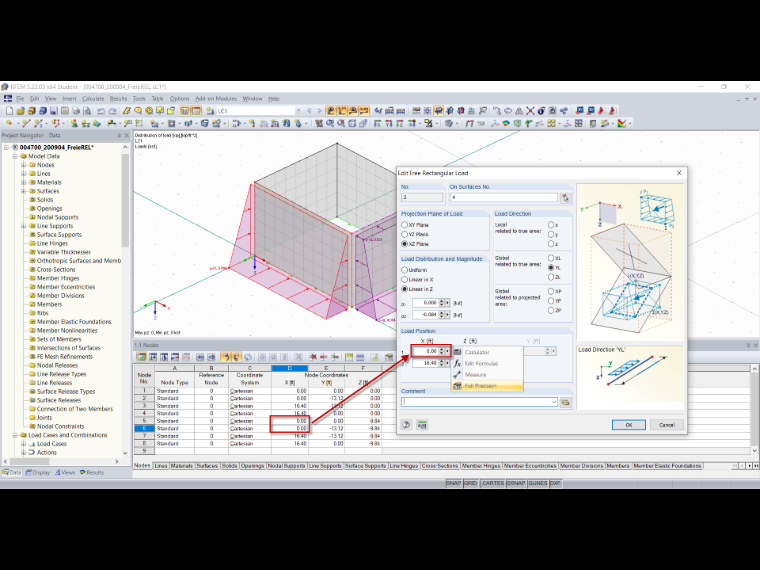Viewport: 760px width, 570px height.
Task: Click the next load case arrow
Action: tap(319, 111)
